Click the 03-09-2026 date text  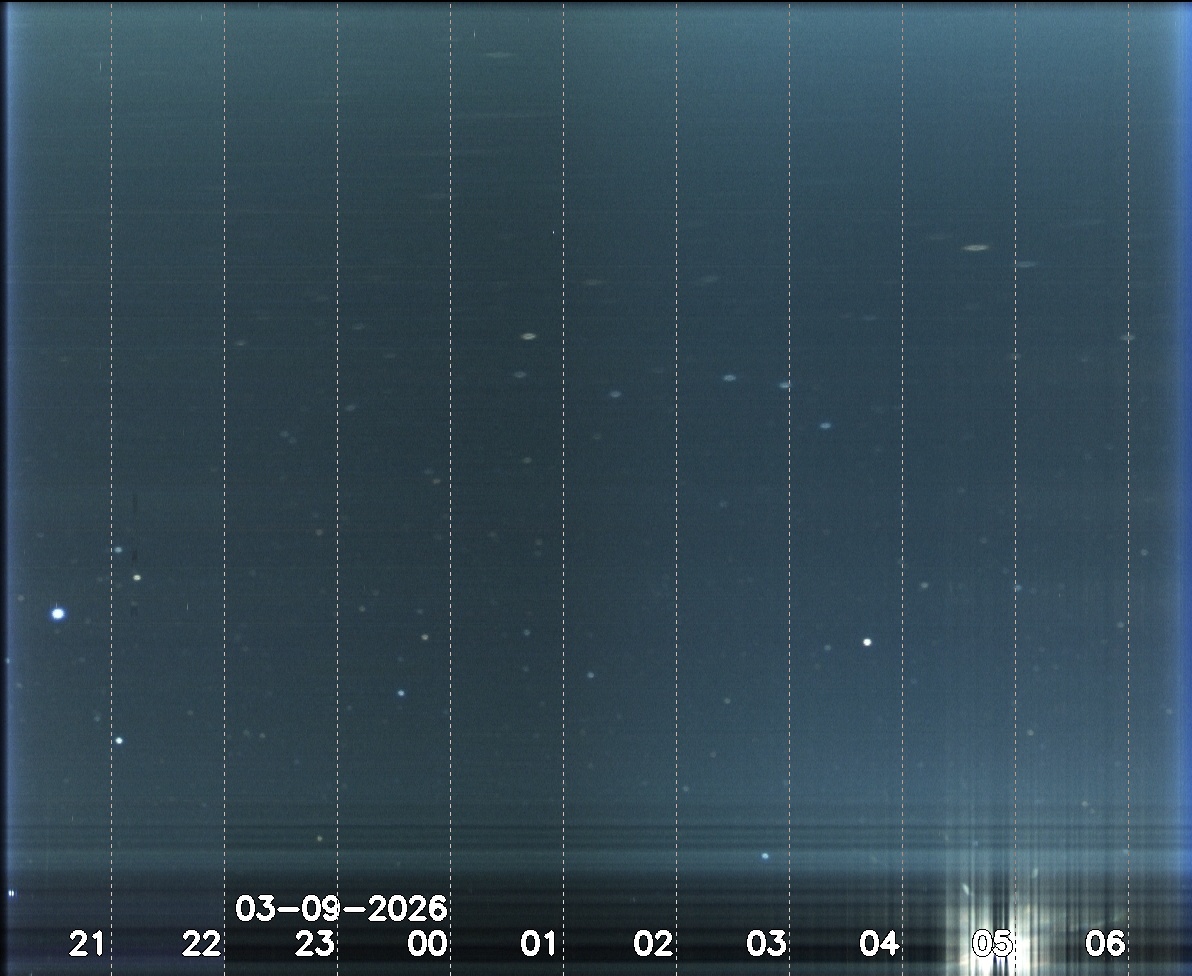click(341, 909)
